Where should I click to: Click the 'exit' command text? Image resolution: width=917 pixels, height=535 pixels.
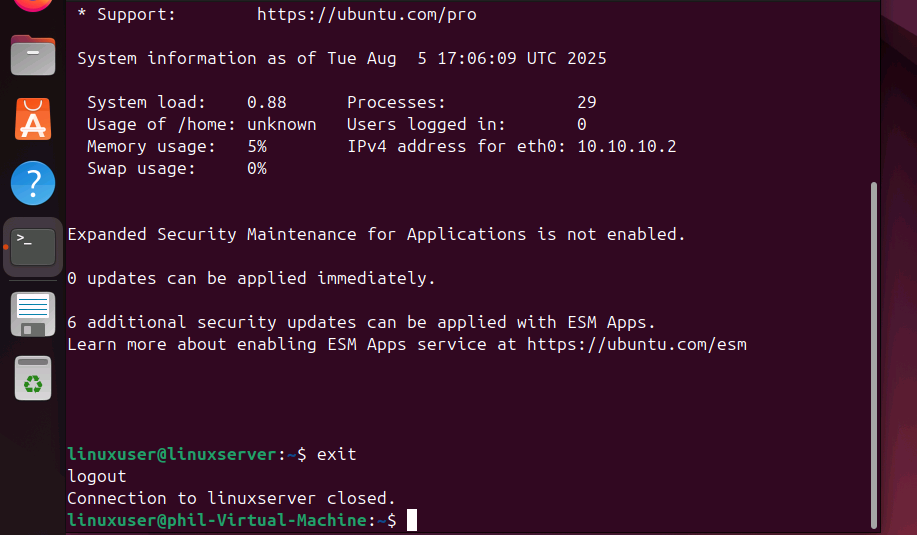[x=336, y=454]
